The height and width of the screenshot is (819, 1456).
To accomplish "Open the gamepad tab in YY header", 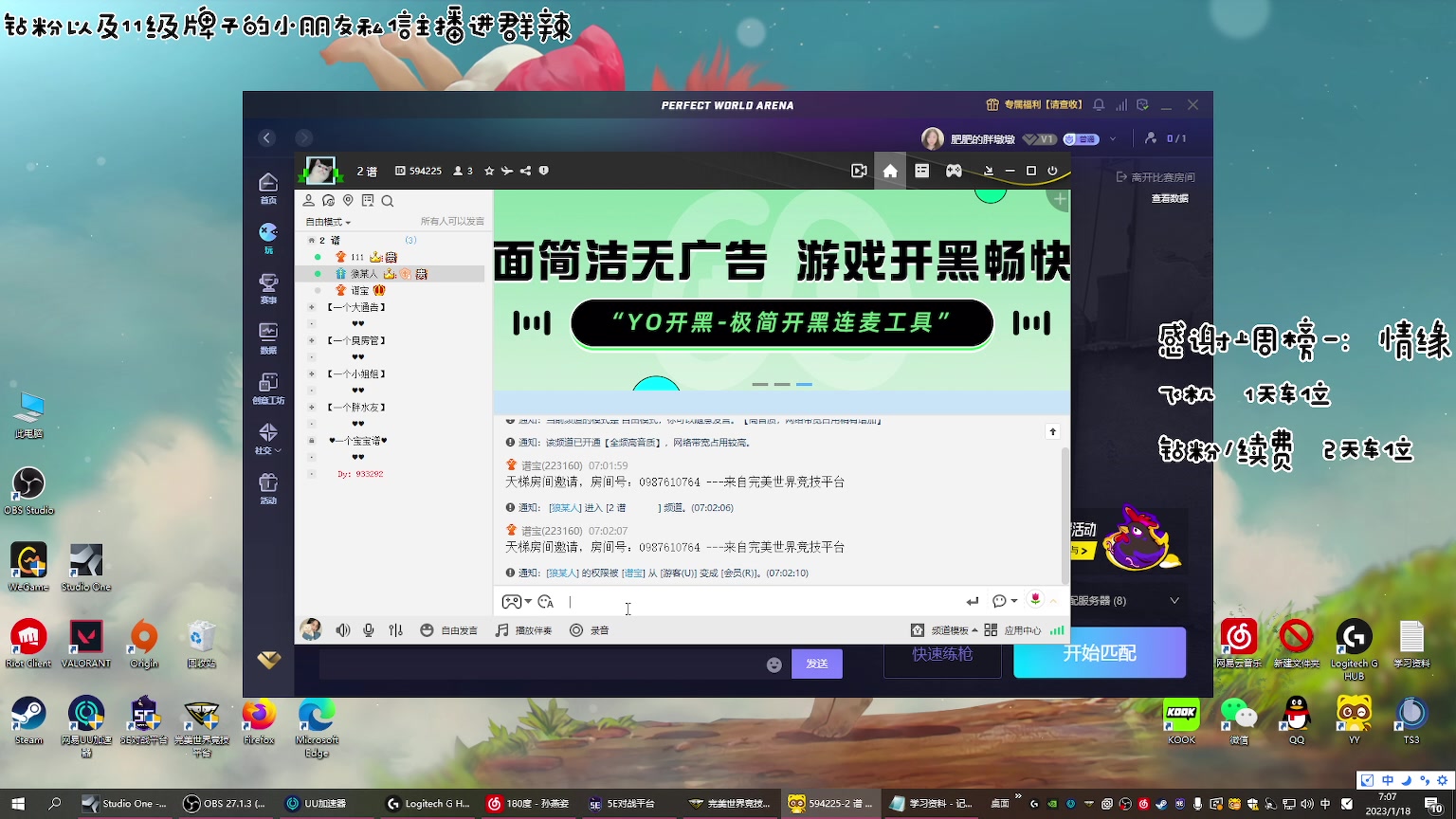I will click(954, 172).
